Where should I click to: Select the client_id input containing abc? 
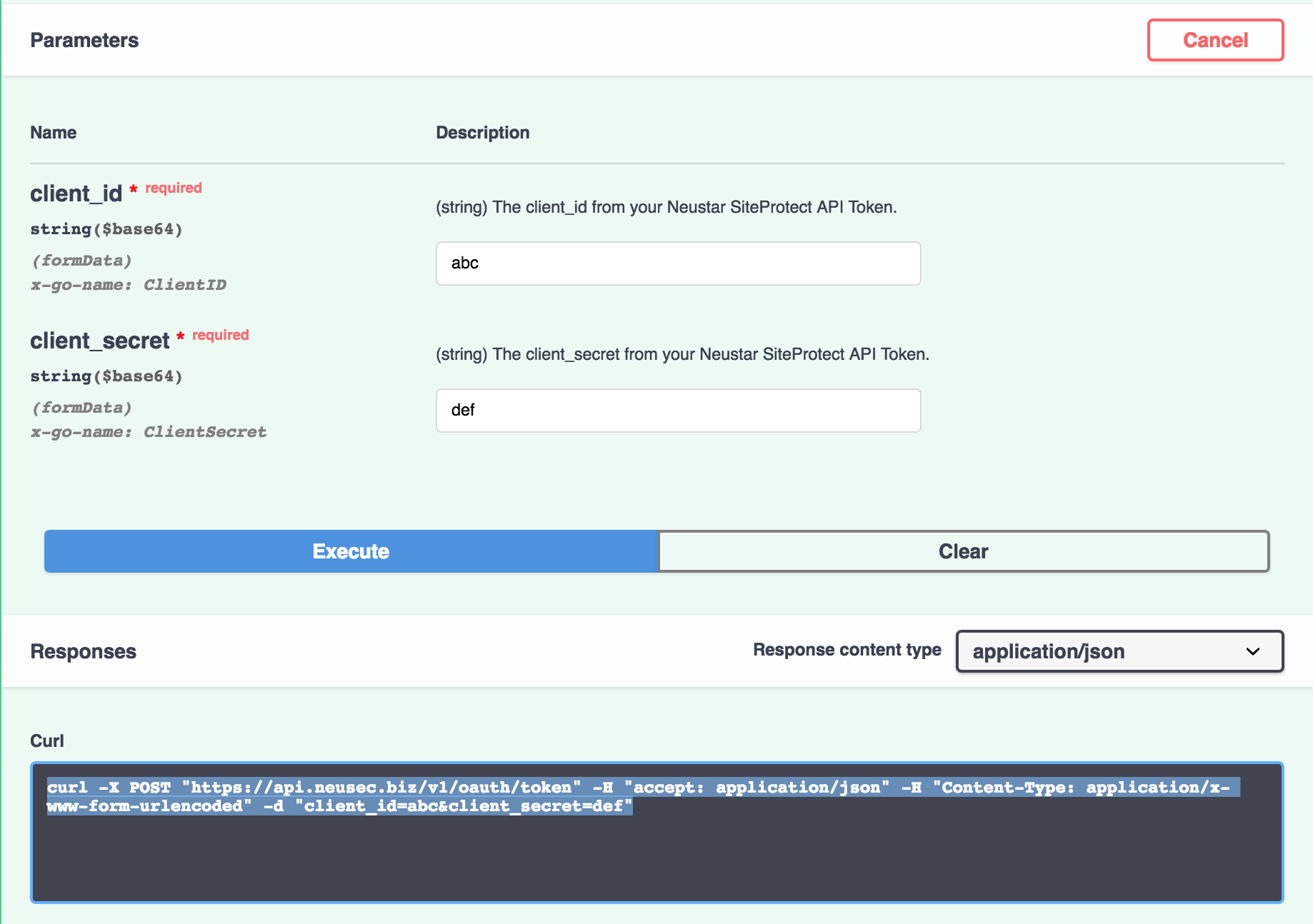tap(677, 263)
